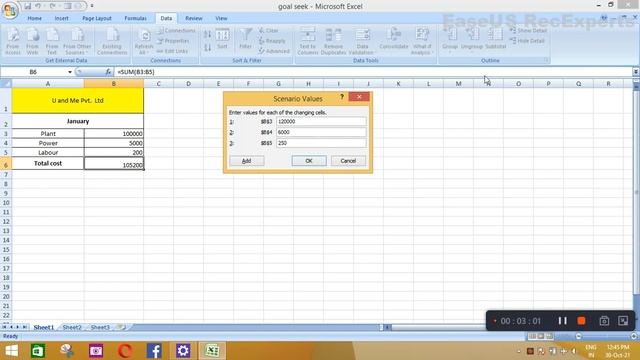Pause the screen recording
This screenshot has height=360, width=640.
coord(562,321)
